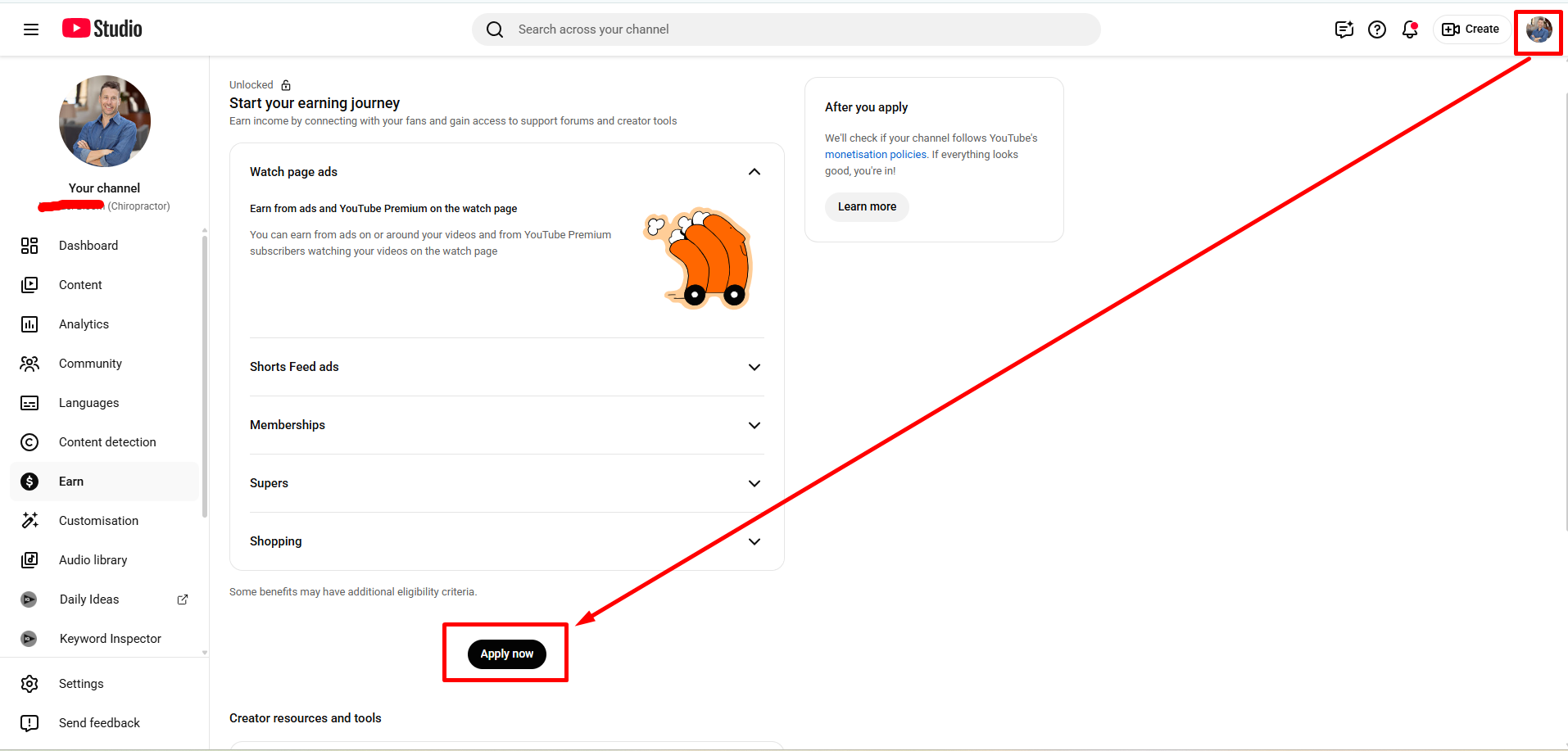Follow the monetisation policies link
This screenshot has width=1568, height=751.
click(875, 155)
